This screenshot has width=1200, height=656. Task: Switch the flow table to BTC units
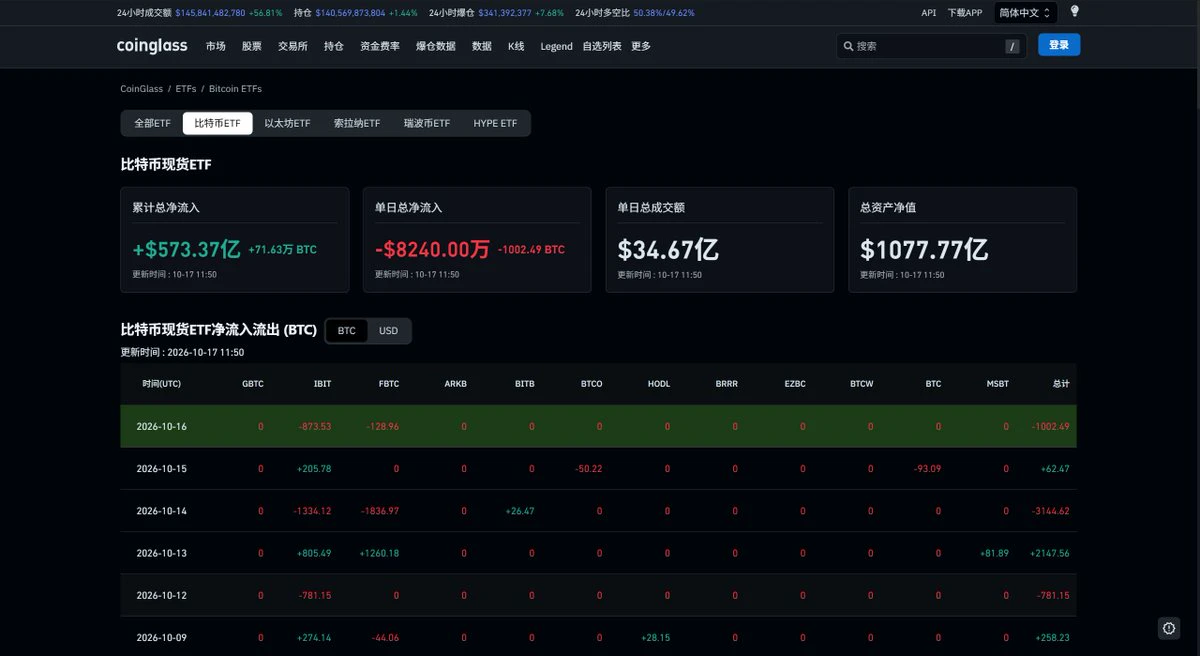pyautogui.click(x=346, y=331)
